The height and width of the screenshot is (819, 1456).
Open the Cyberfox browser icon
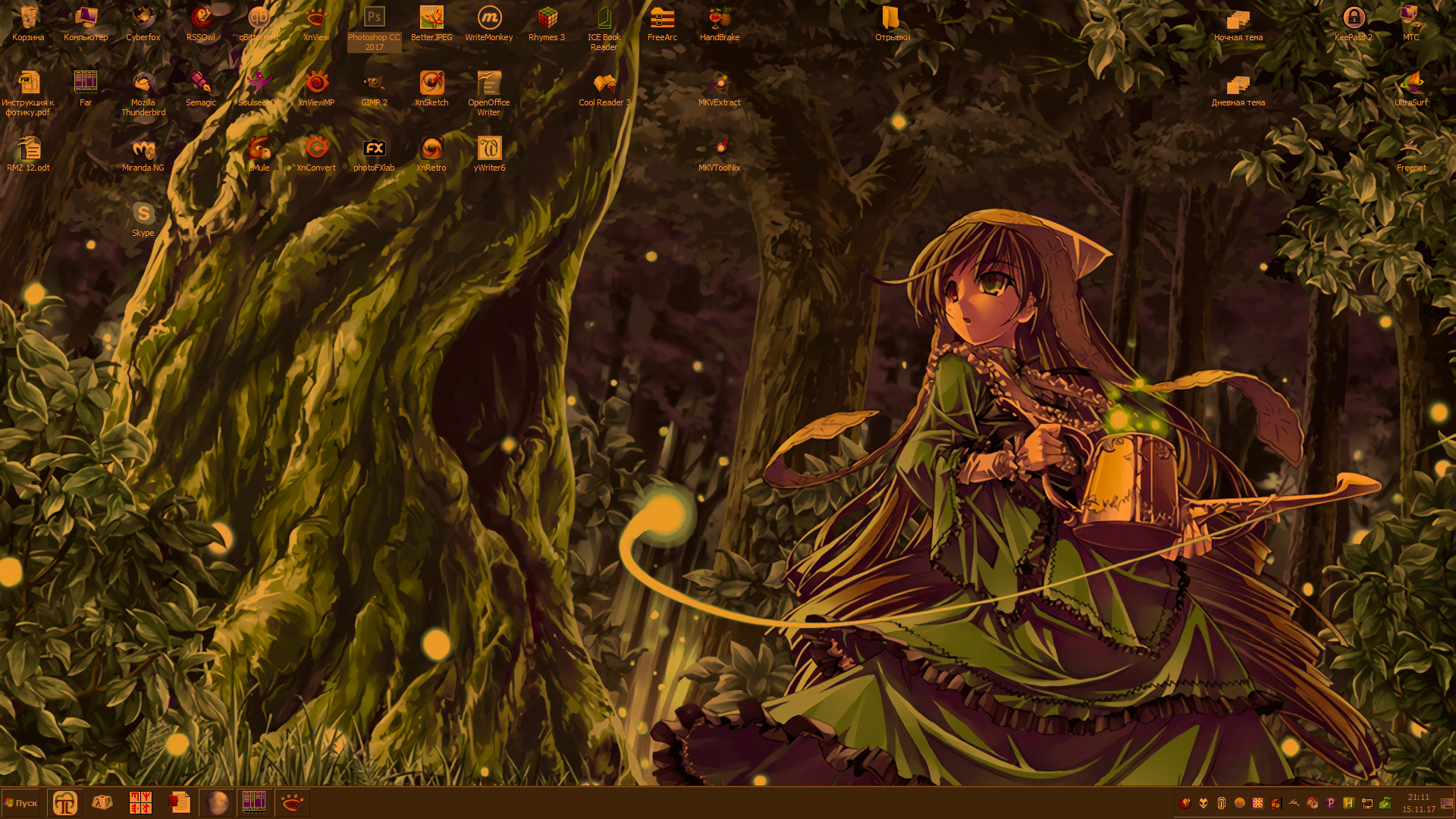(143, 18)
